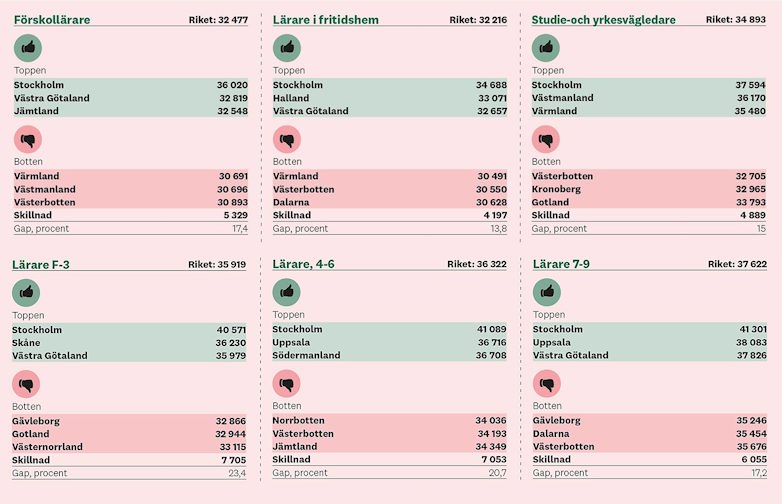
Task: Click the Studie-och yrkesvägledare title
Action: coord(604,20)
